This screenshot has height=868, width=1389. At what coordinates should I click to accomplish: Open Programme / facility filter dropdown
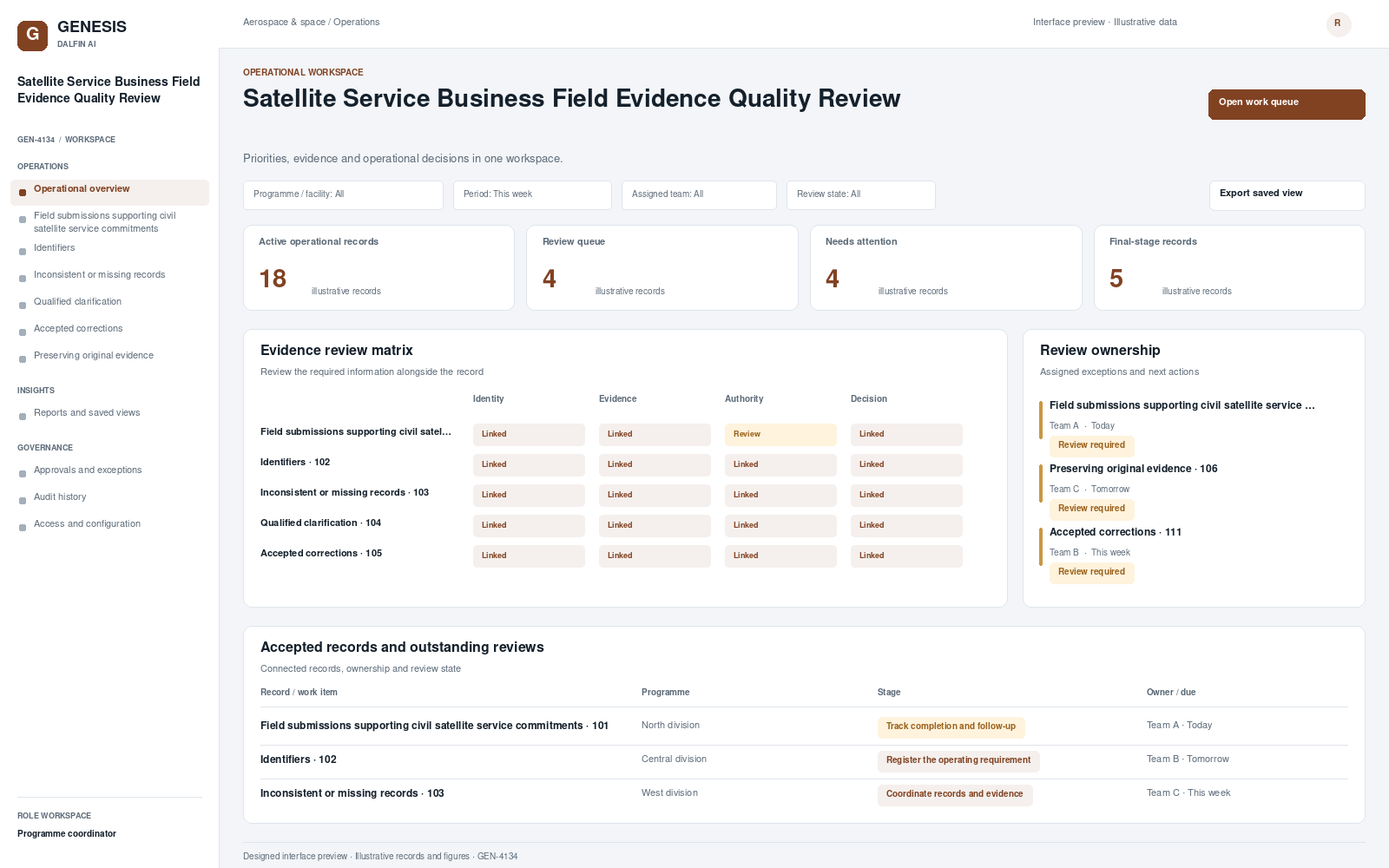point(343,195)
